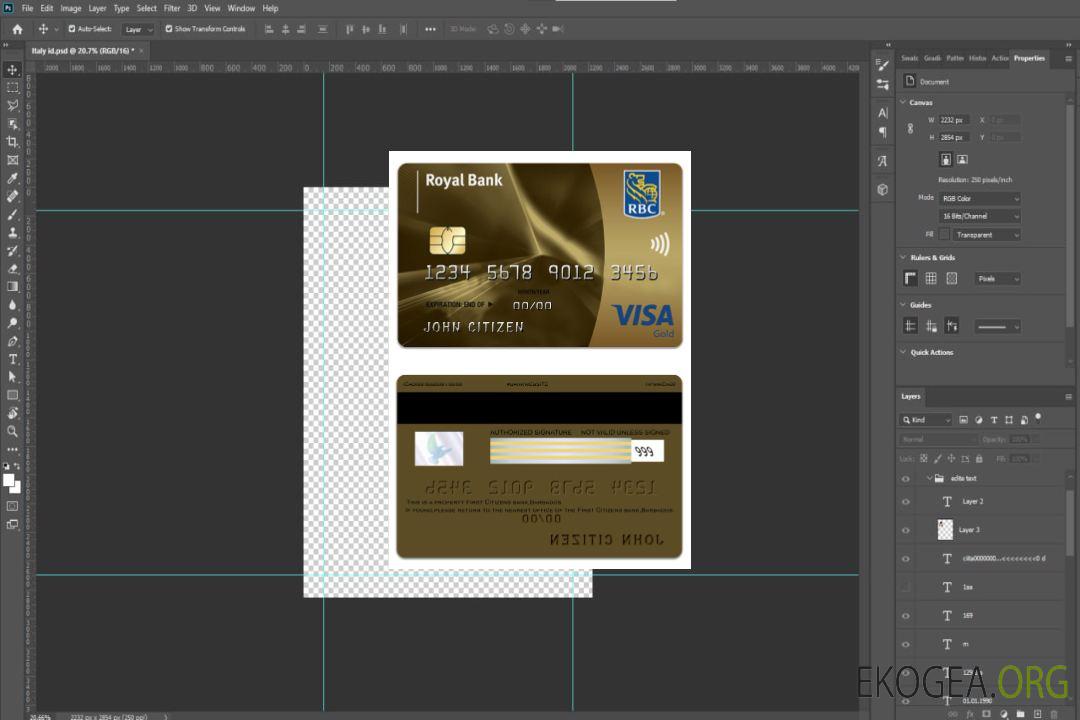
Task: Select the Lasso tool
Action: (x=12, y=105)
